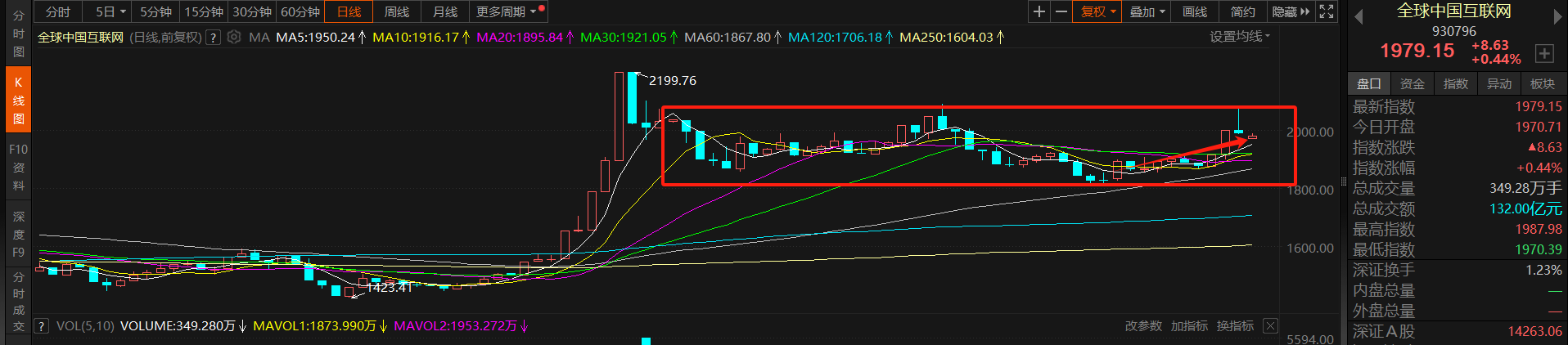Click the VOL indicator help icon
This screenshot has height=345, width=1568.
pos(42,326)
